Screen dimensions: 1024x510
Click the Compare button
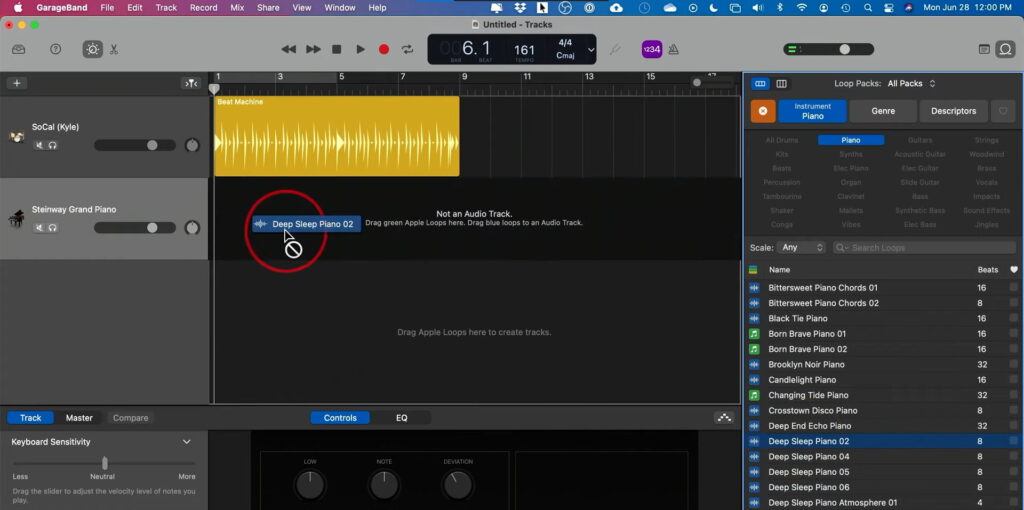click(x=131, y=418)
